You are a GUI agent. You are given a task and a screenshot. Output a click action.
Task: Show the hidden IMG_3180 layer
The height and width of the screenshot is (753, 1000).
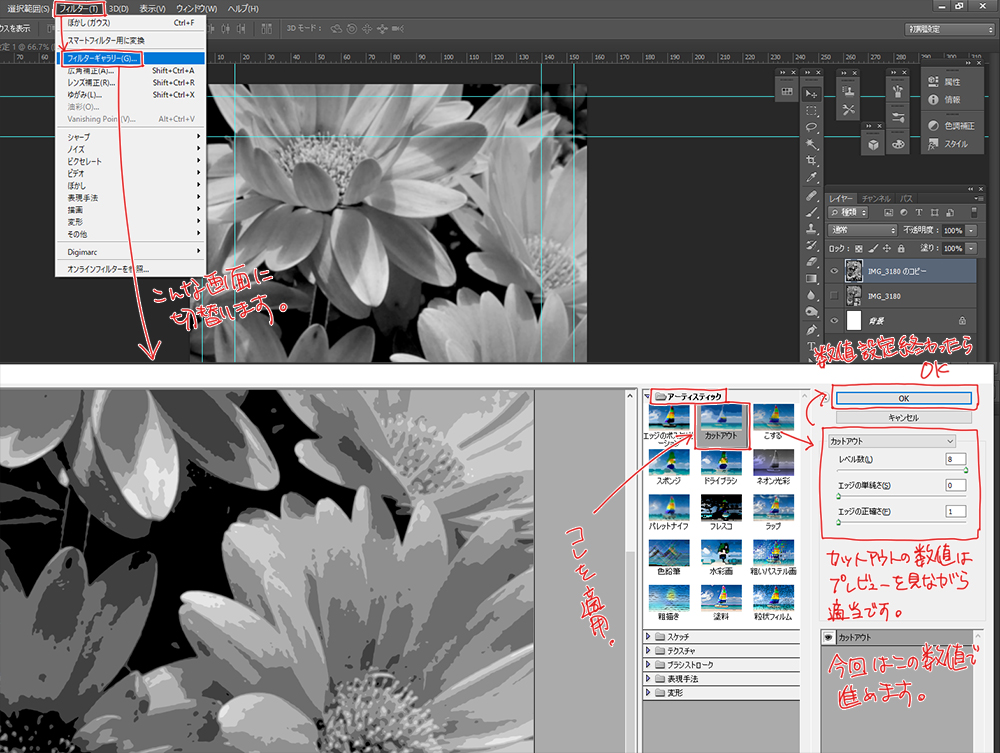pos(834,296)
